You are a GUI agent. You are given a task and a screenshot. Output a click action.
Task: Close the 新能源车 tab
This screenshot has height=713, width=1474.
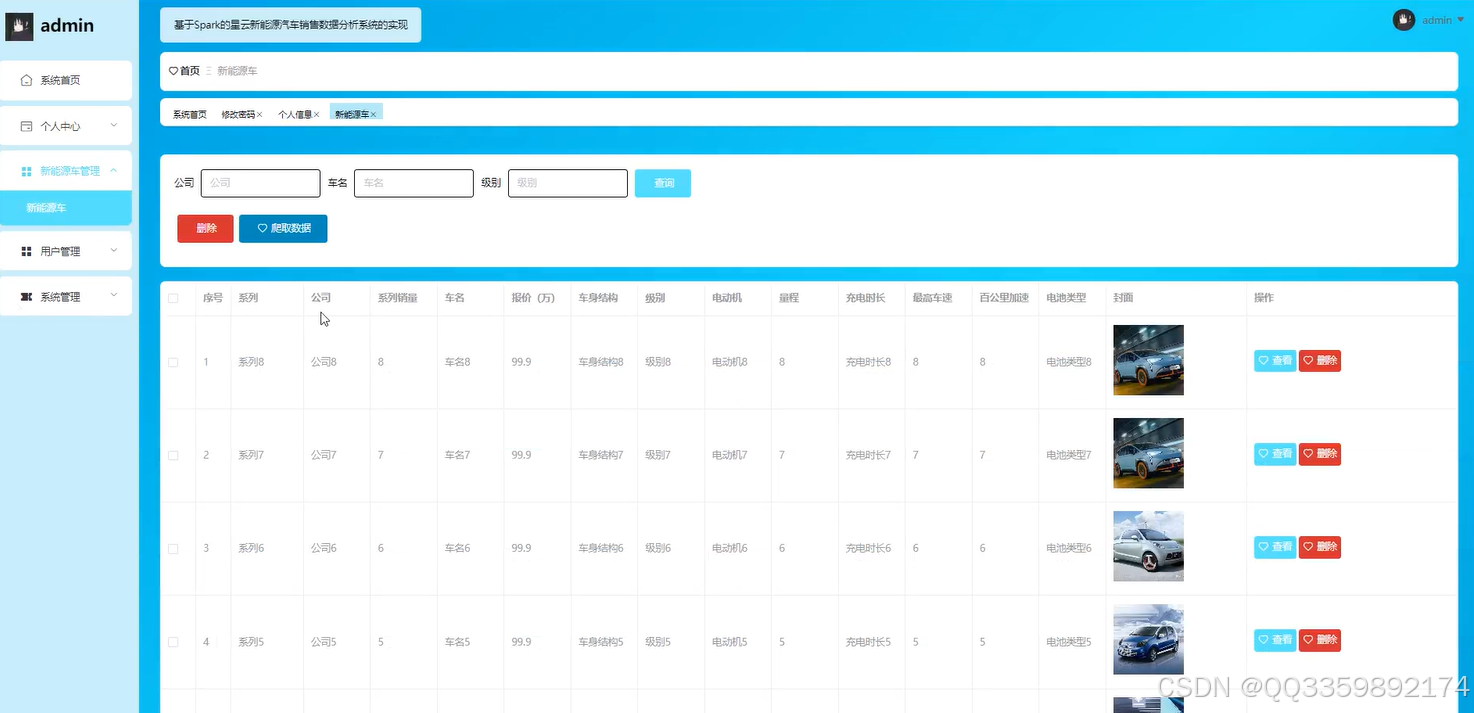[x=374, y=115]
